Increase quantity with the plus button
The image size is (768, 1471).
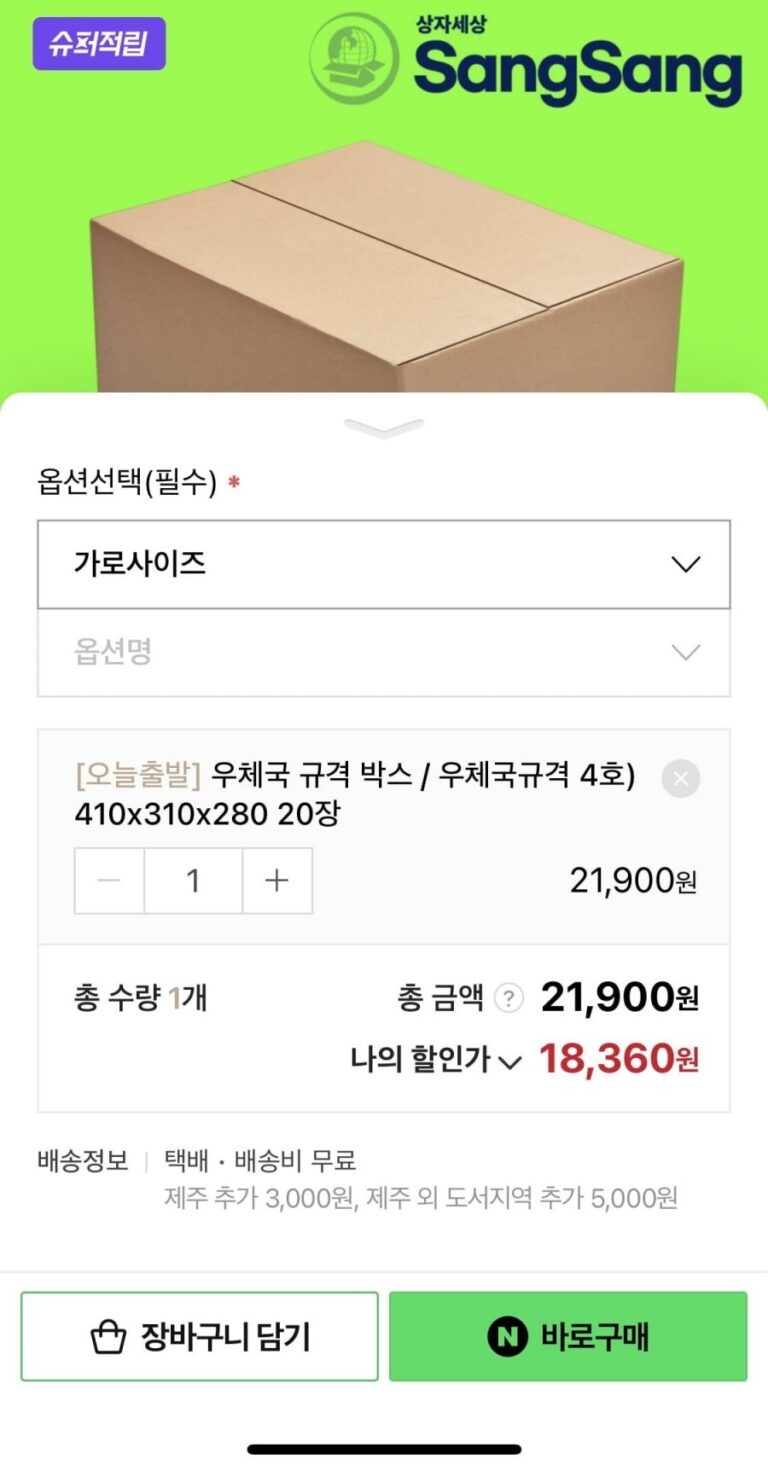(x=277, y=881)
